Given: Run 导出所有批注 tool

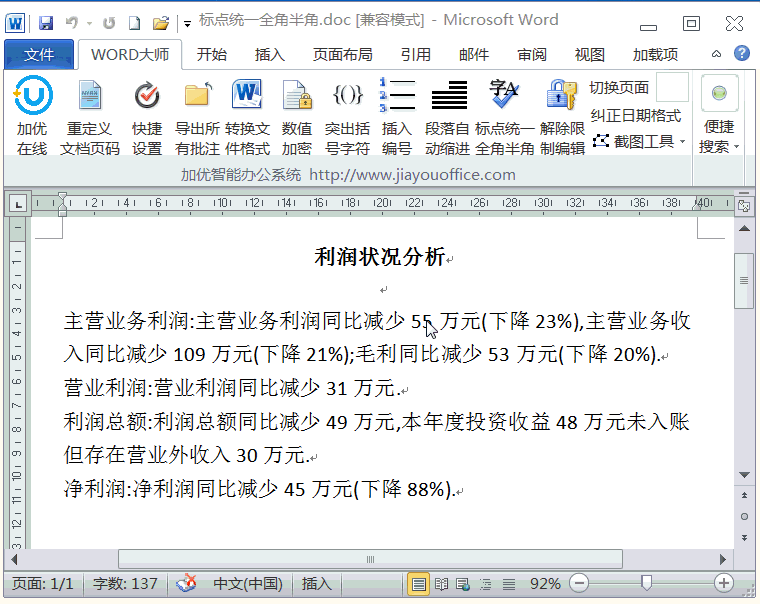Looking at the screenshot, I should pos(197,116).
